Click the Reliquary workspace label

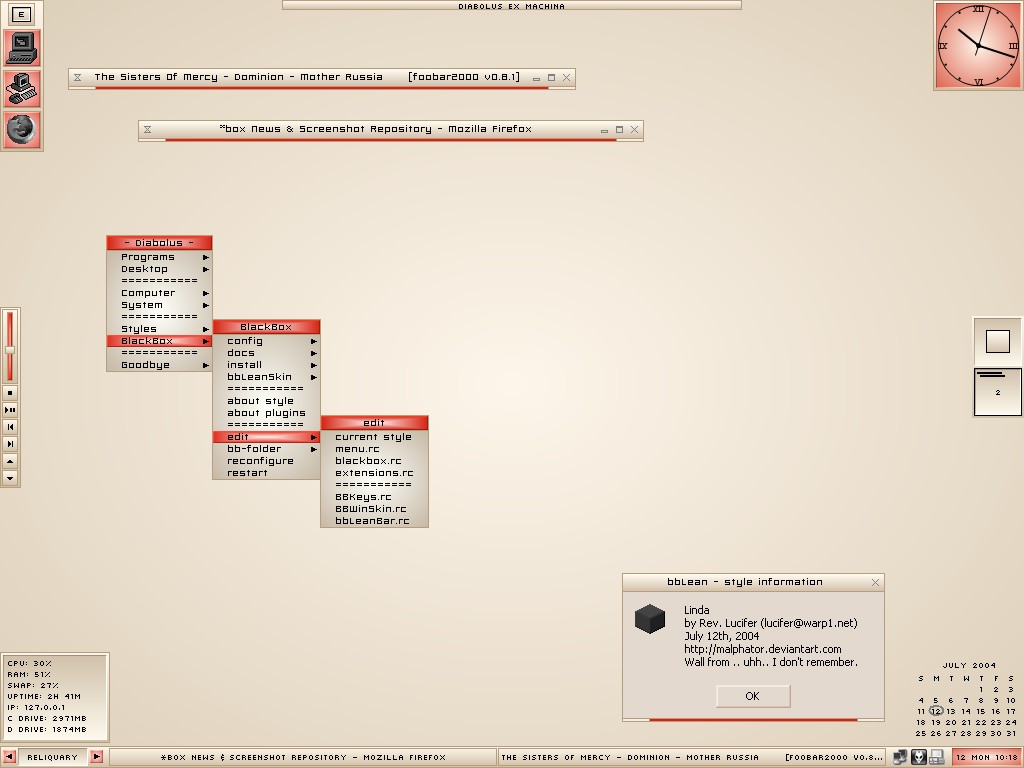click(53, 757)
